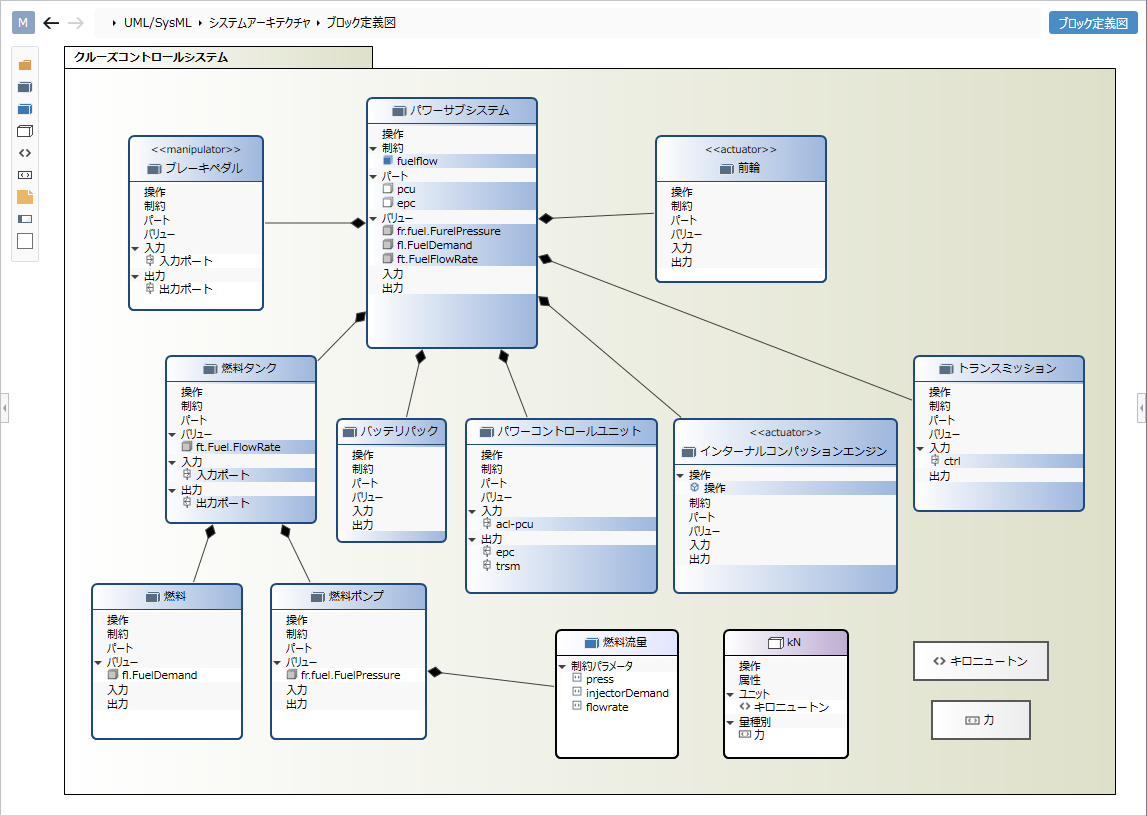Select the バッテリパック block title
1147x816 pixels.
[x=399, y=431]
